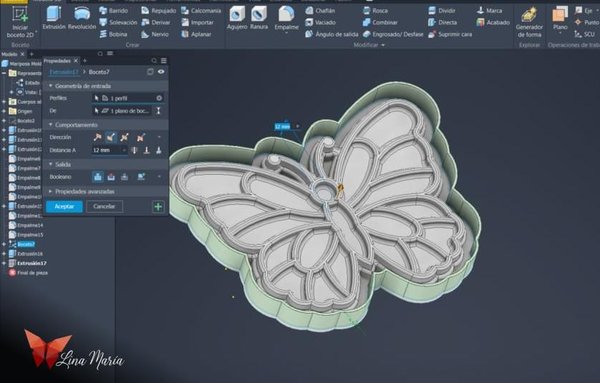600x383 pixels.
Task: Open the Modificar panel dropdown
Action: (x=383, y=45)
